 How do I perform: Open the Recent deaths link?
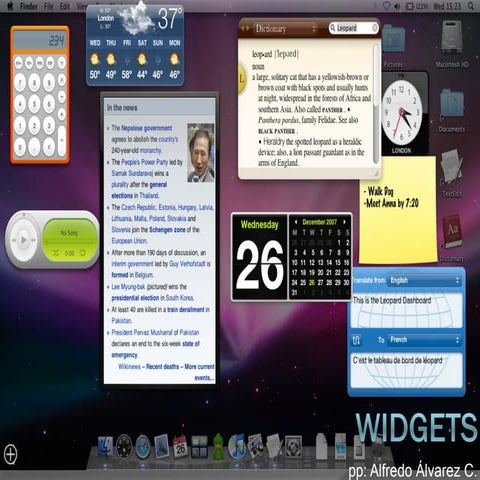click(162, 367)
